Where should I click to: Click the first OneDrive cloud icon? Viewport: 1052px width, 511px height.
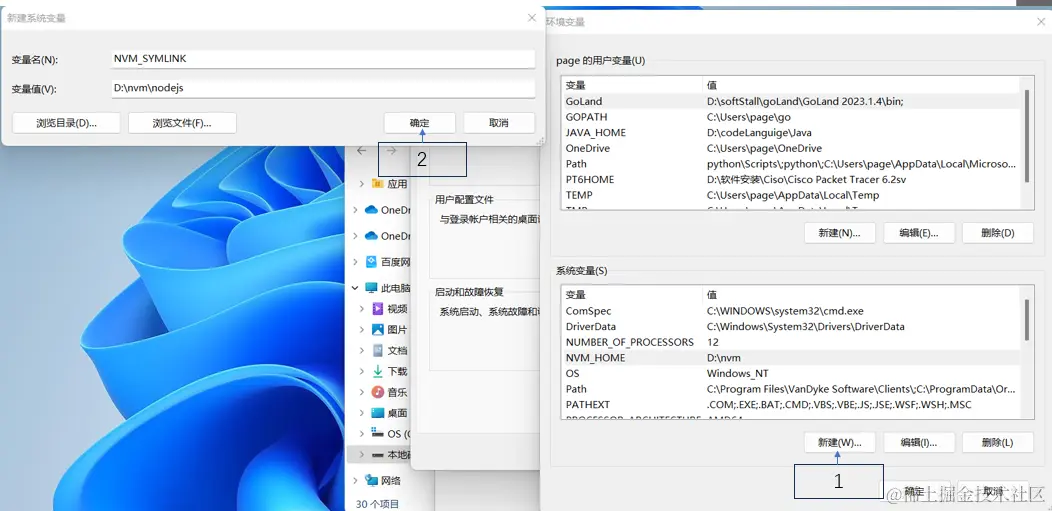[371, 210]
